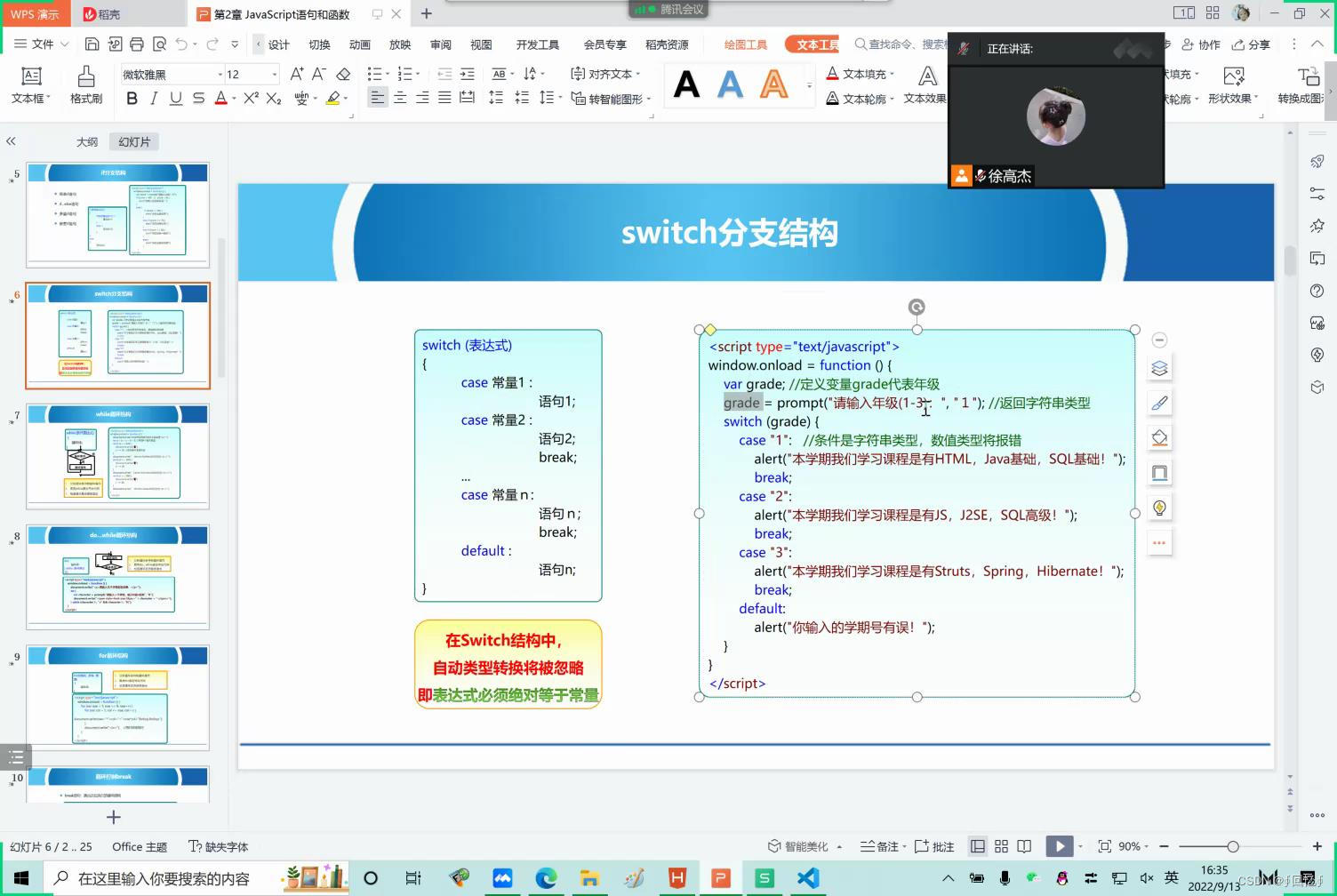Open the Animation (动画) ribbon tab
1337x896 pixels.
click(359, 44)
